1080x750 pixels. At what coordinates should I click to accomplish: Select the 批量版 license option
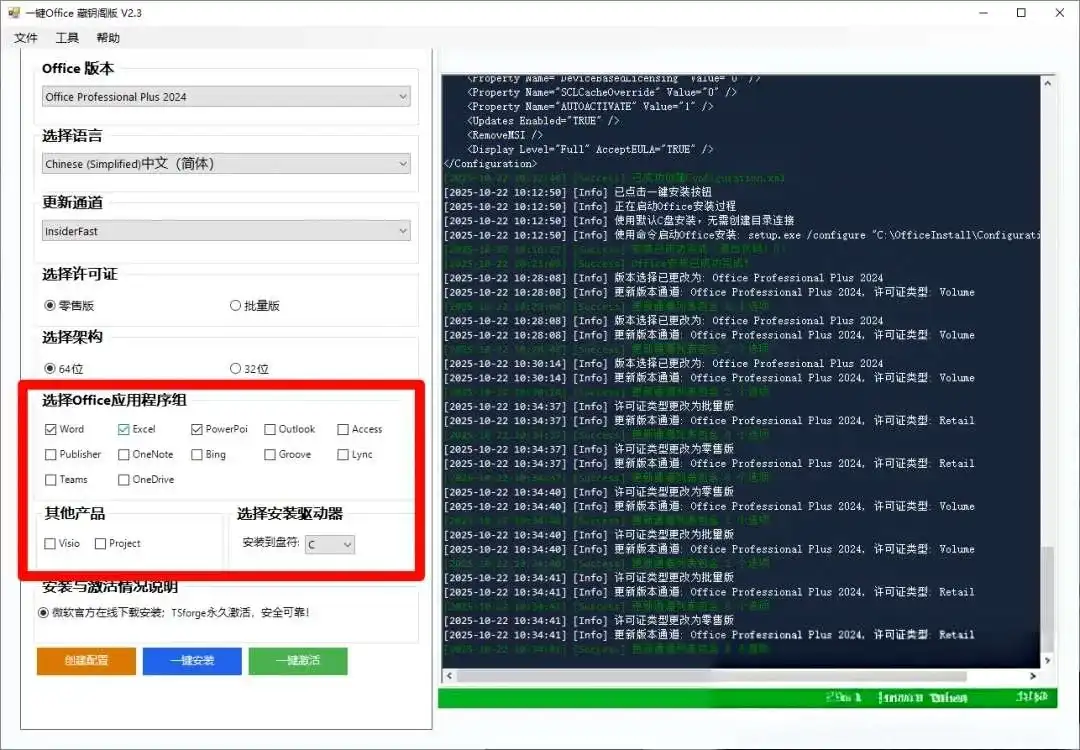[233, 305]
